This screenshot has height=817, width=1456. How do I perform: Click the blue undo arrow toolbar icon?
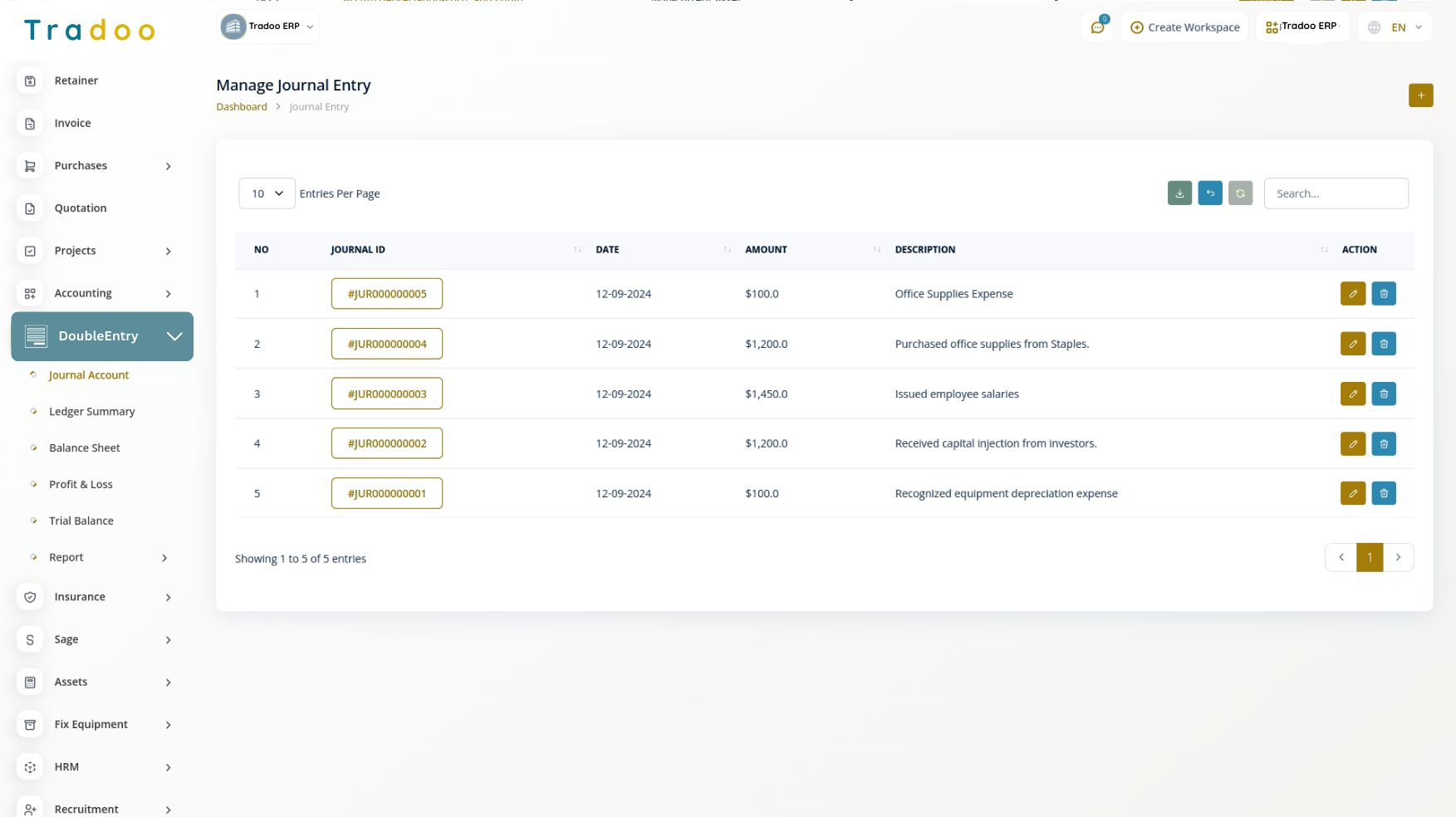click(x=1210, y=193)
